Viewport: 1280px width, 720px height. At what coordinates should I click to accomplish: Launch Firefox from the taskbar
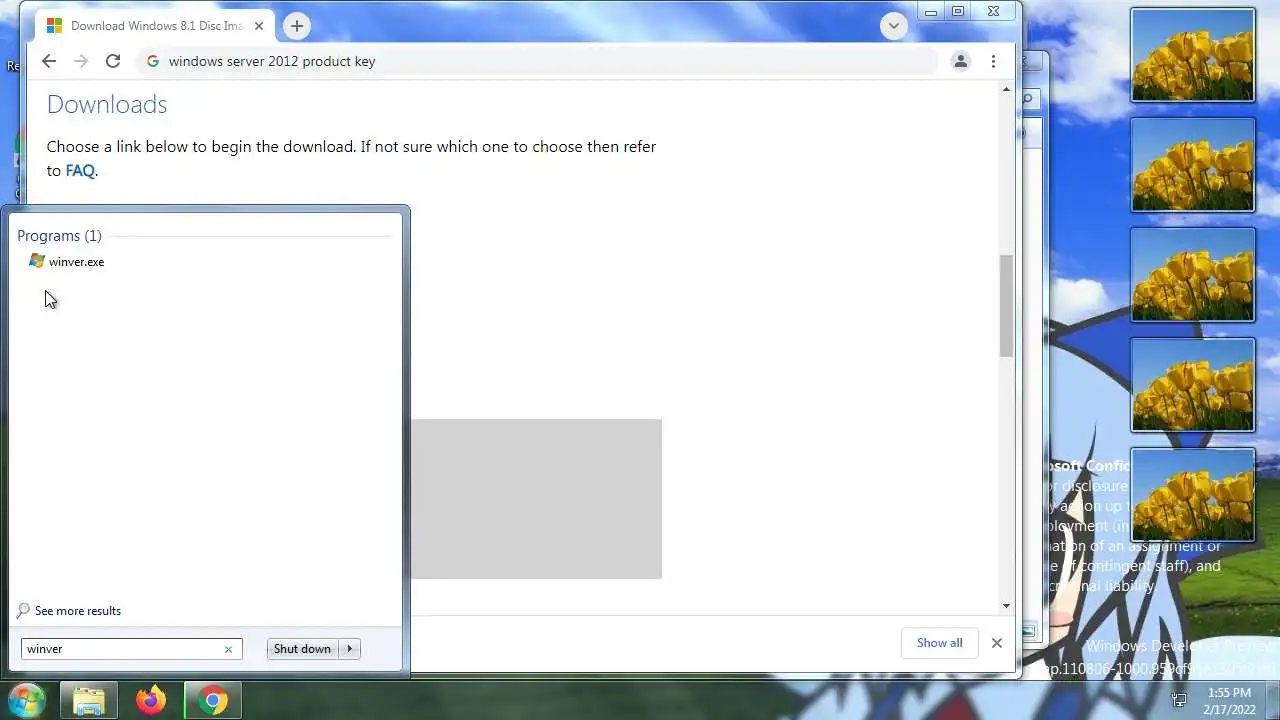click(x=151, y=701)
